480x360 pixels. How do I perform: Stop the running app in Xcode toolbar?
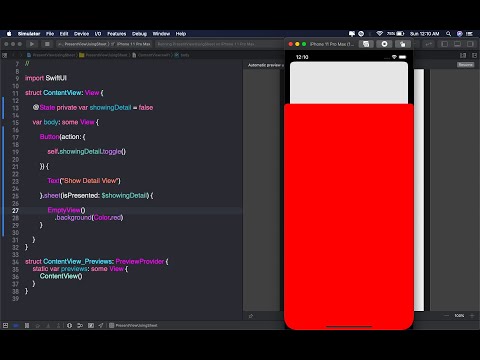47,44
